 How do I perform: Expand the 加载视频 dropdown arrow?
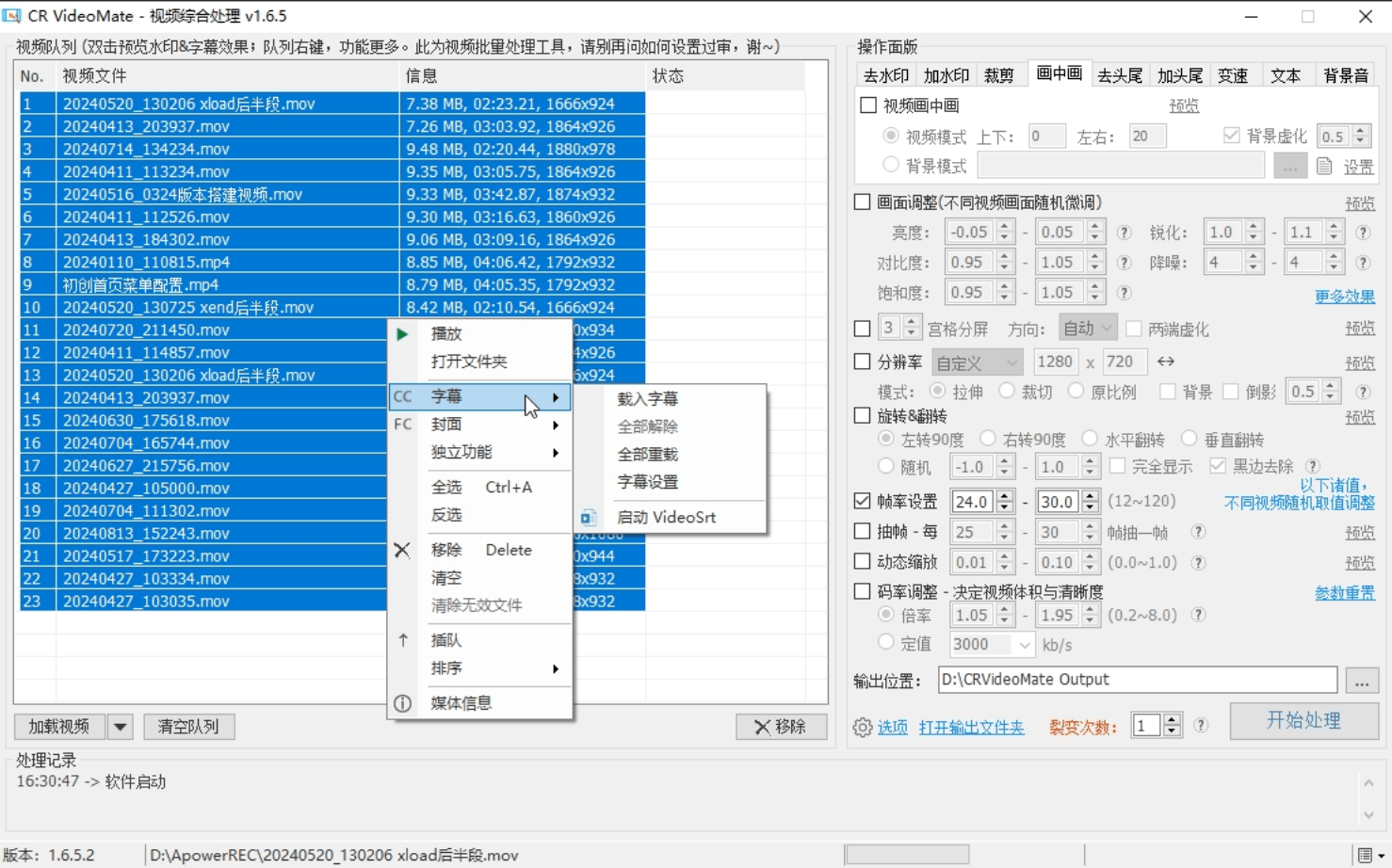click(x=120, y=727)
